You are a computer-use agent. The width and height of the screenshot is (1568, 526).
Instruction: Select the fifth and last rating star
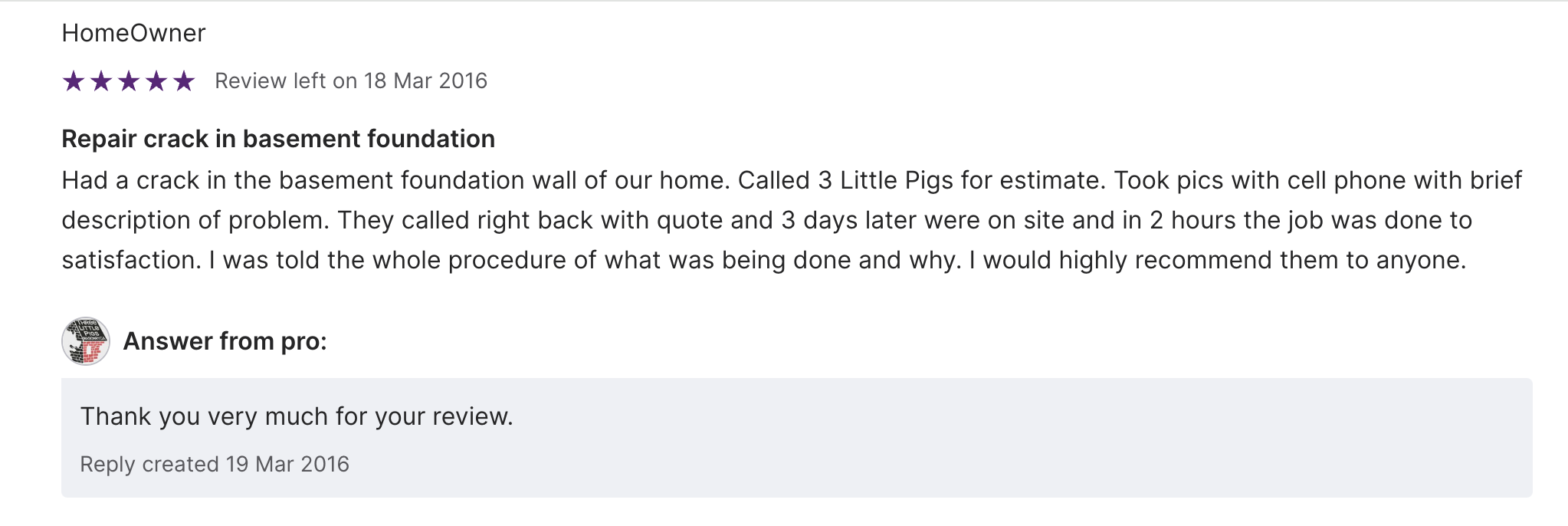184,81
